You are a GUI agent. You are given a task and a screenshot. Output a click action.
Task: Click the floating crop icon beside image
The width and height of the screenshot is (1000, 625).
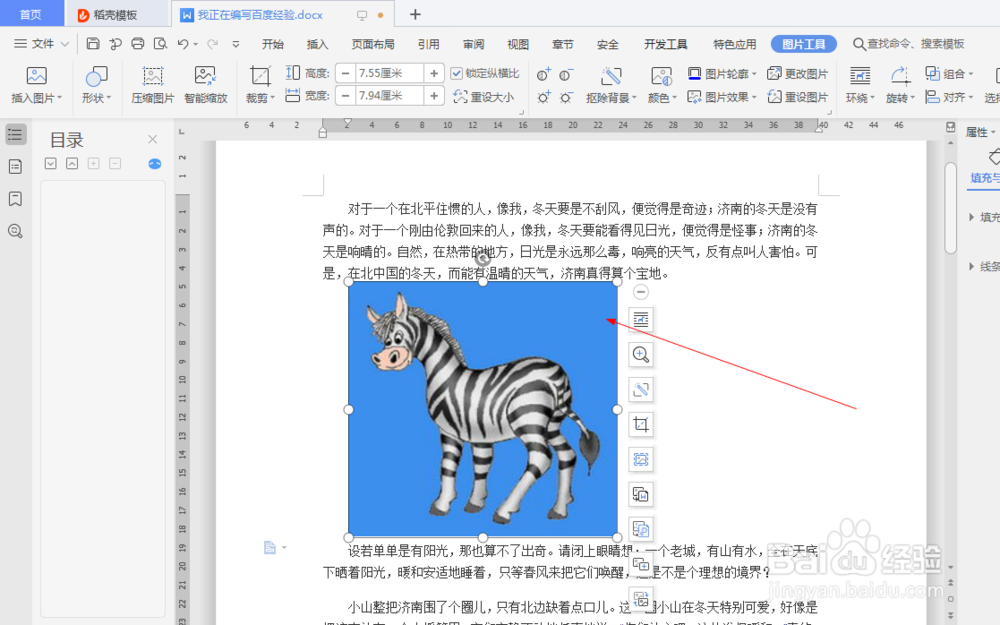click(x=641, y=424)
